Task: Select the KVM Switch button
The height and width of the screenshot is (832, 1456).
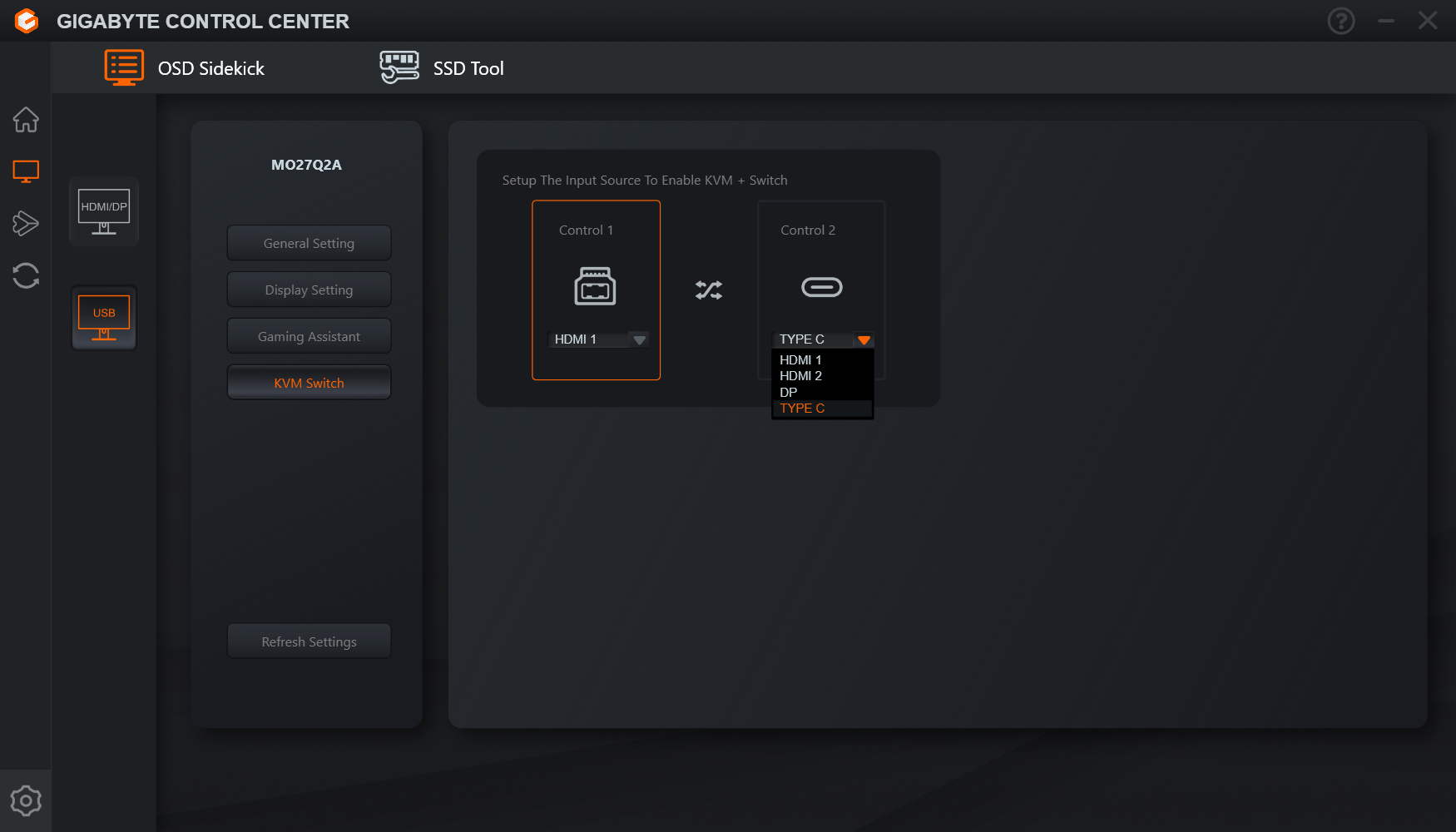Action: pyautogui.click(x=309, y=383)
